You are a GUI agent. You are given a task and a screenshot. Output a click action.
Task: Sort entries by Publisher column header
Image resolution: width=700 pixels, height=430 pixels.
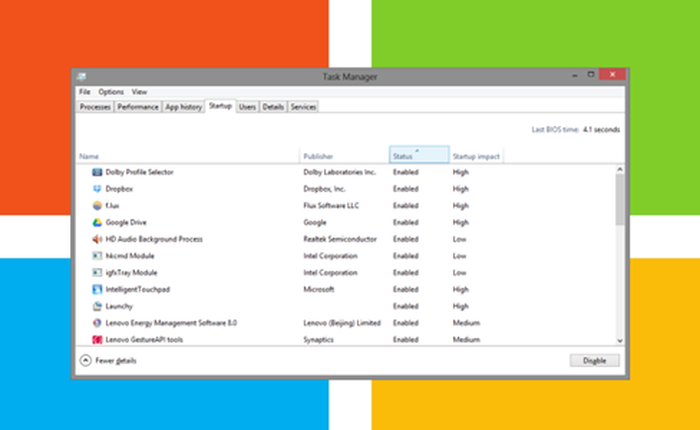320,156
